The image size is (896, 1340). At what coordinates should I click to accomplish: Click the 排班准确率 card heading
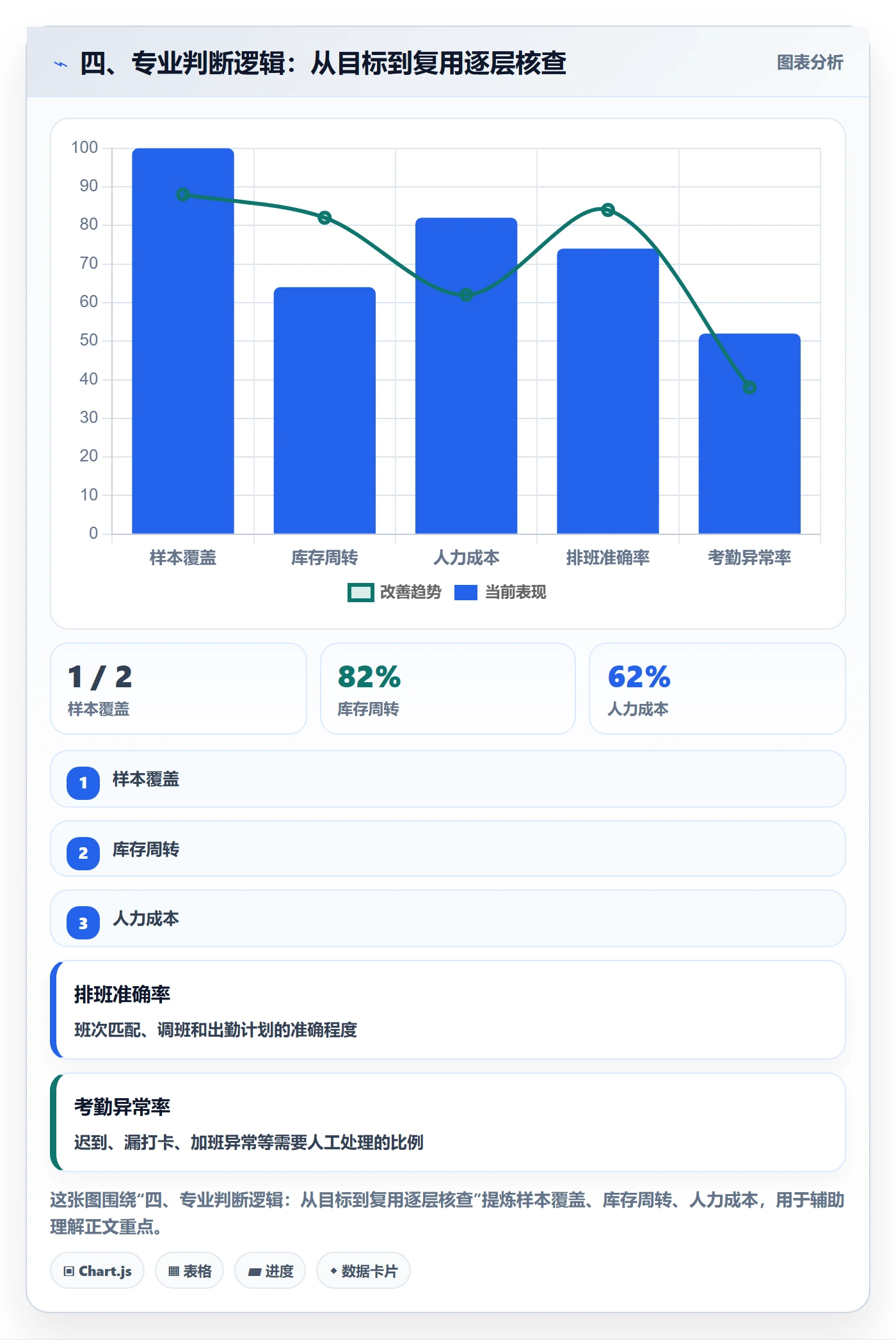point(122,994)
